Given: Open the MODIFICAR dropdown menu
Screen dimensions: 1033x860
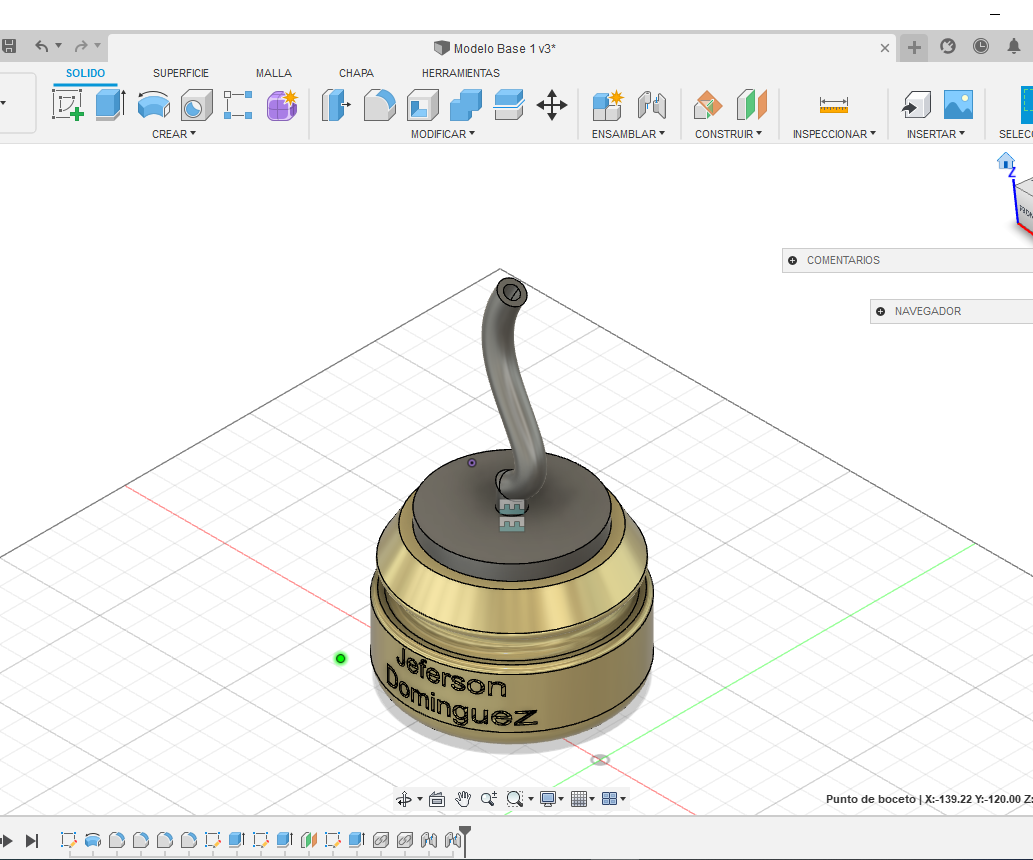Looking at the screenshot, I should [x=443, y=134].
